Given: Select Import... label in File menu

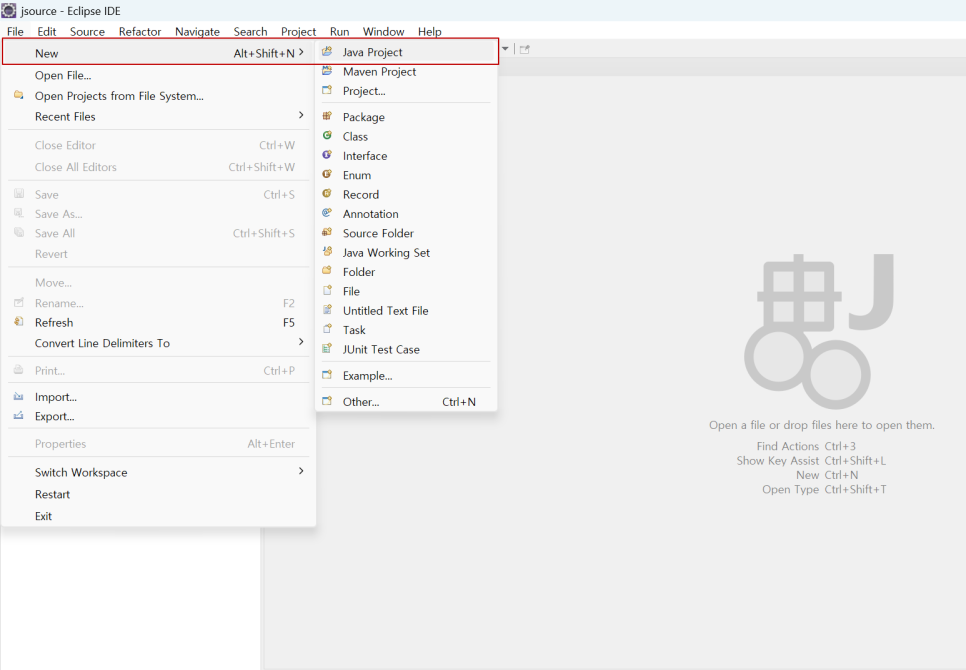Looking at the screenshot, I should tap(55, 397).
